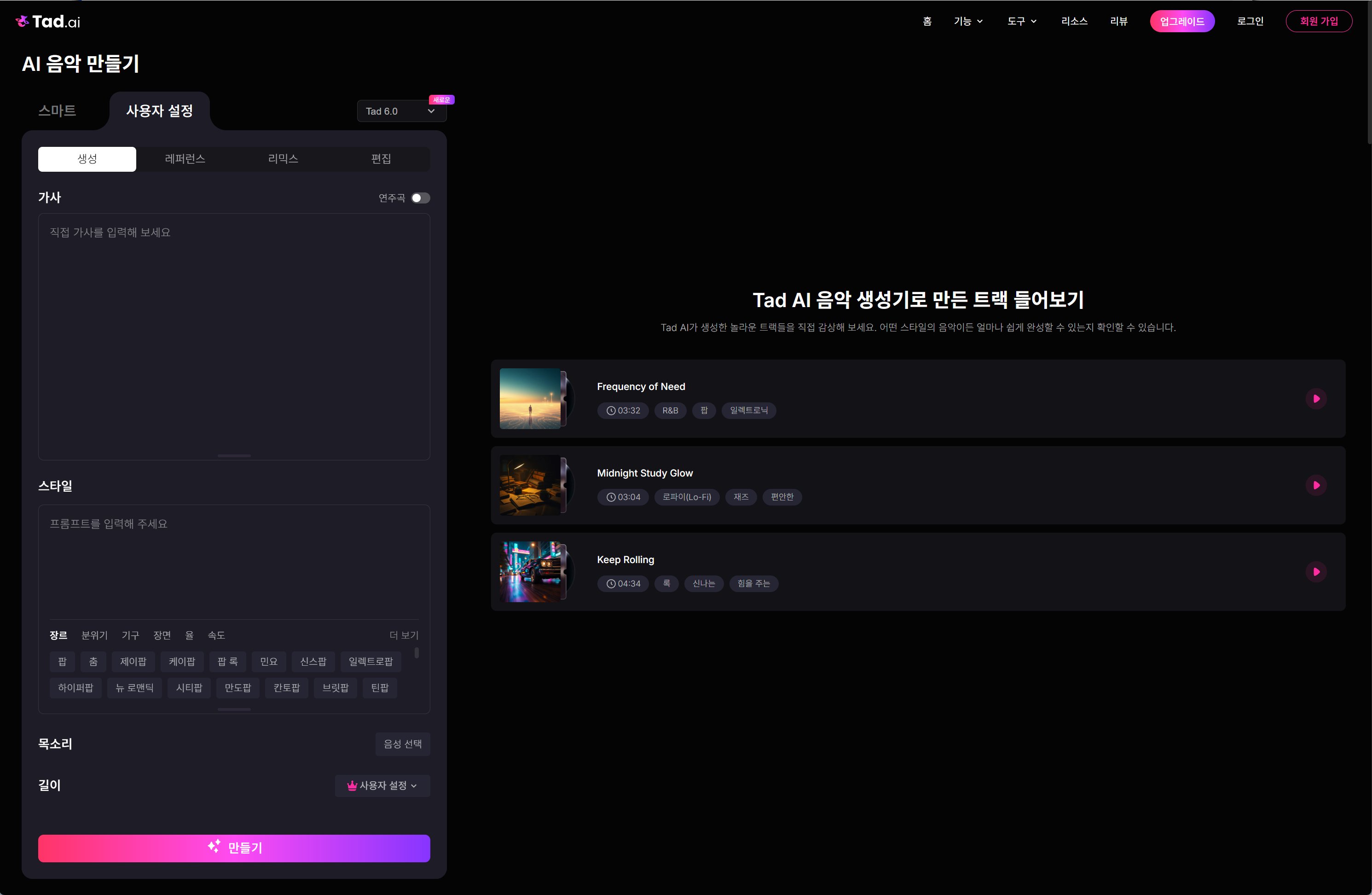Select the 생성 tab
The image size is (1372, 895).
click(87, 158)
